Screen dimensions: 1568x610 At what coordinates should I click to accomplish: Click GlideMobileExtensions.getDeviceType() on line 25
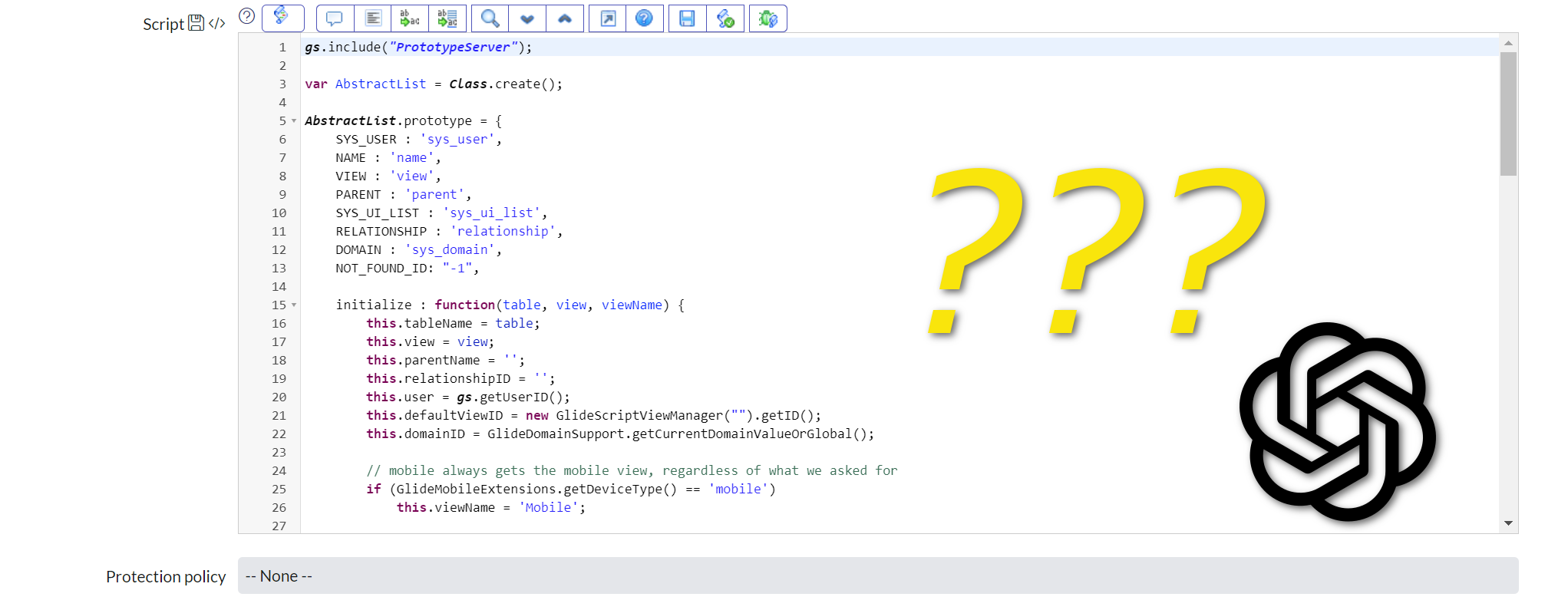pyautogui.click(x=536, y=490)
